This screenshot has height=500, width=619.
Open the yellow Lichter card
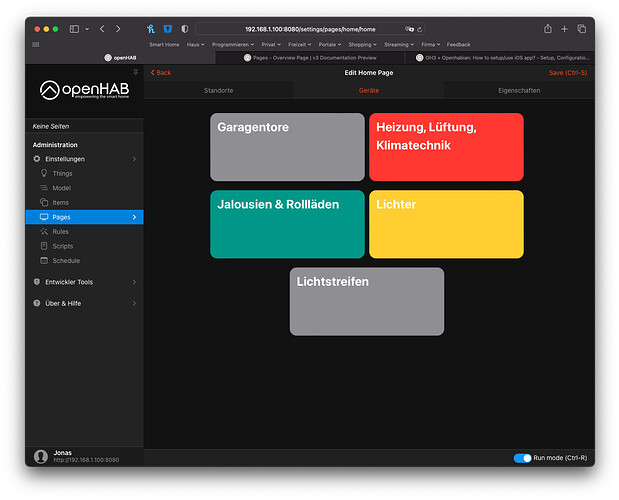(x=446, y=224)
